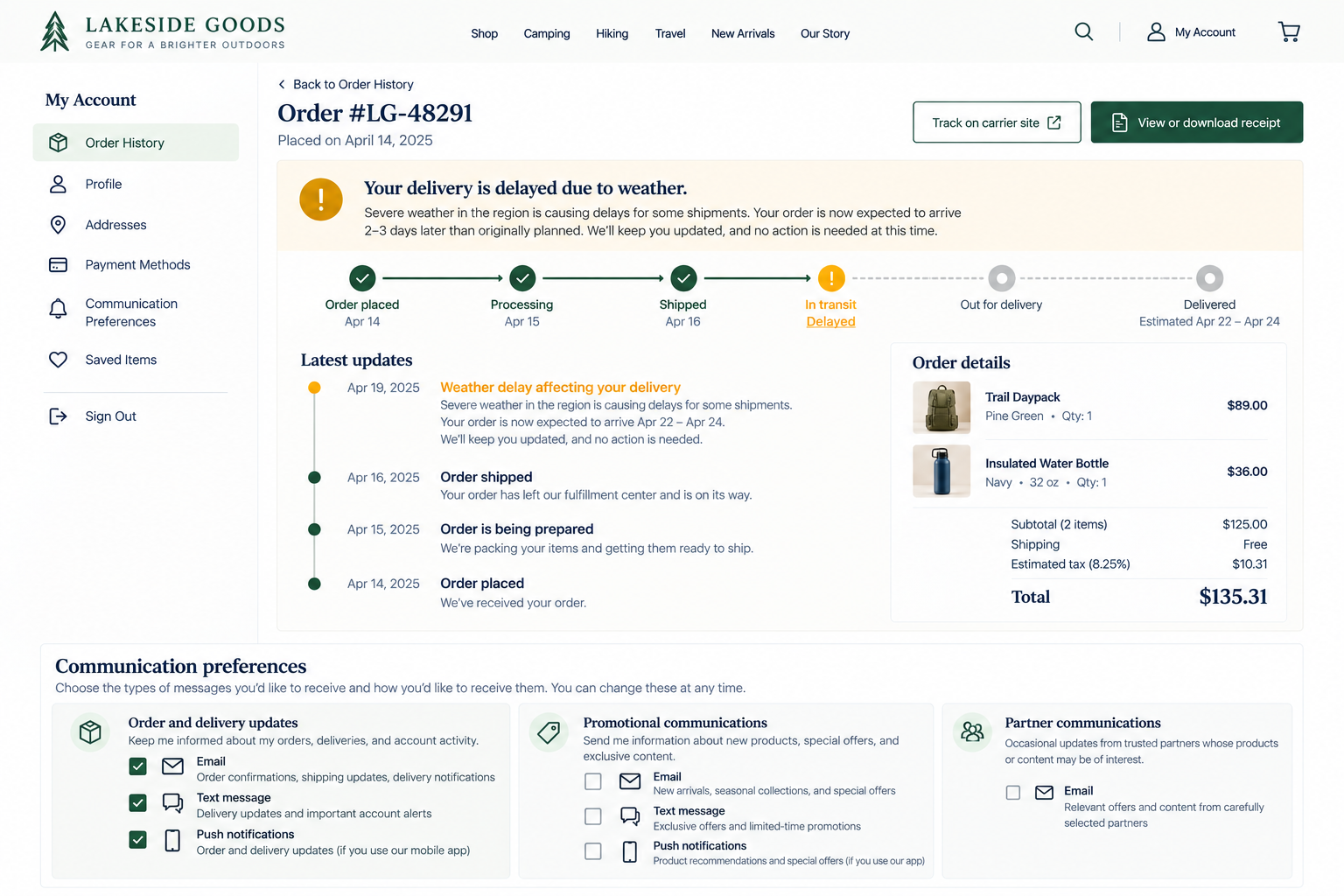
Task: Open the Travel menu item
Action: click(x=670, y=33)
